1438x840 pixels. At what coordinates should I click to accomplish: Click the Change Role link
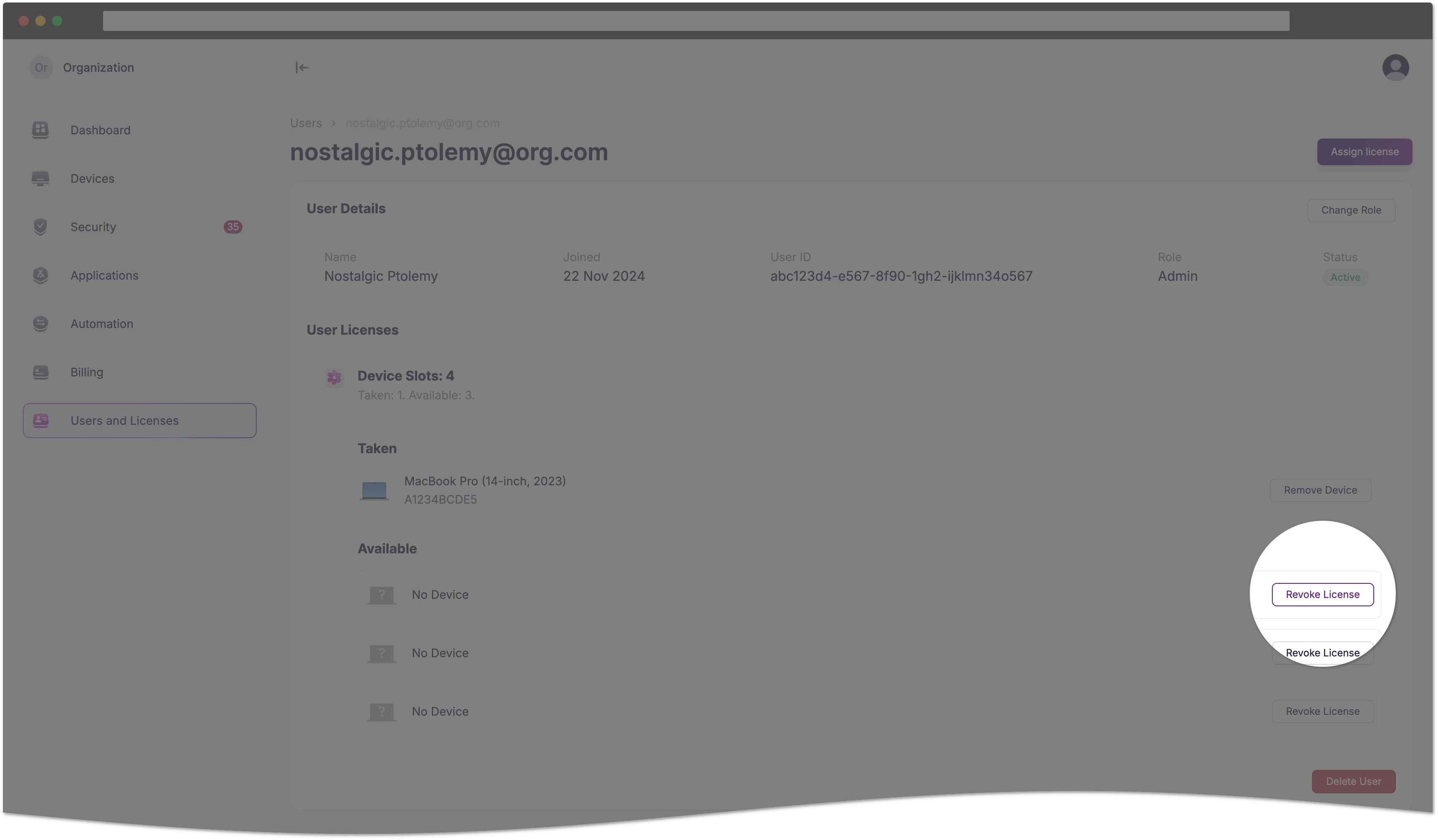coord(1351,210)
